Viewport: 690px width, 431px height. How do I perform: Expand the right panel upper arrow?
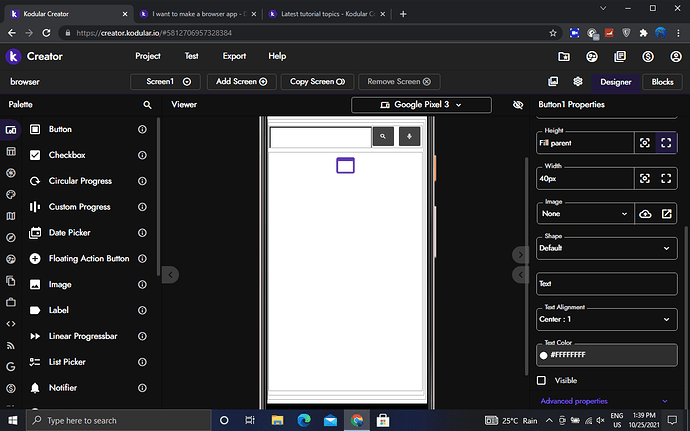[x=521, y=254]
